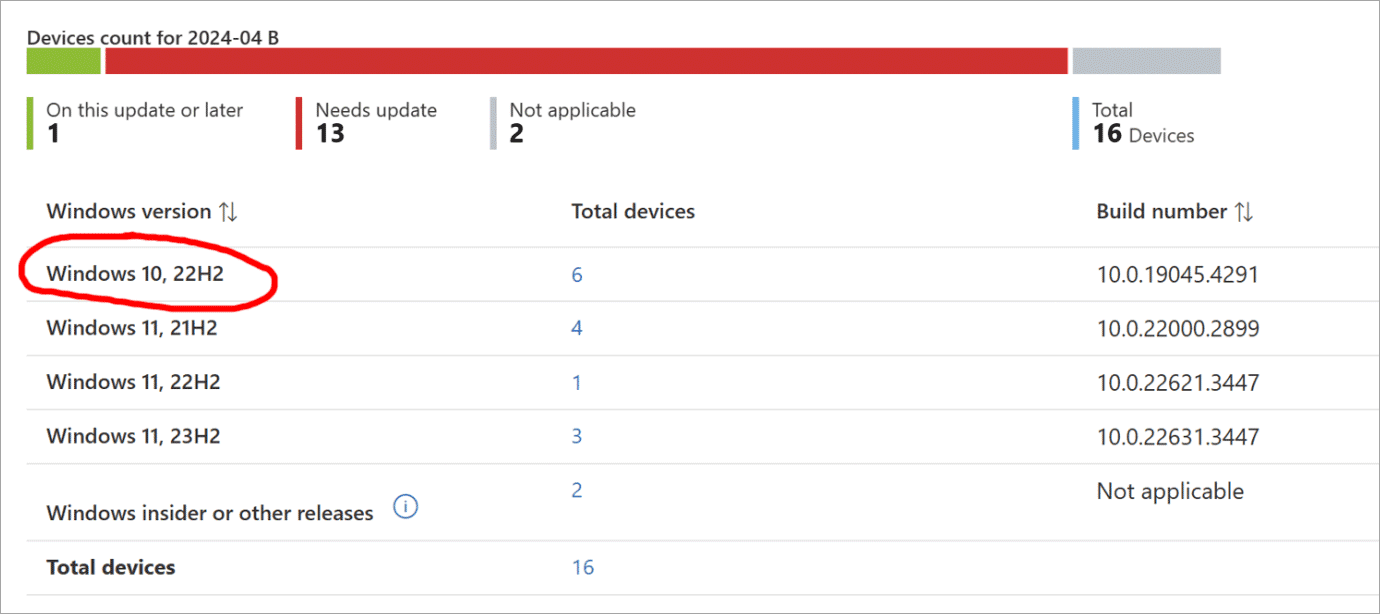Select the Windows 11, 22H2 row label
The image size is (1380, 614).
click(x=133, y=382)
